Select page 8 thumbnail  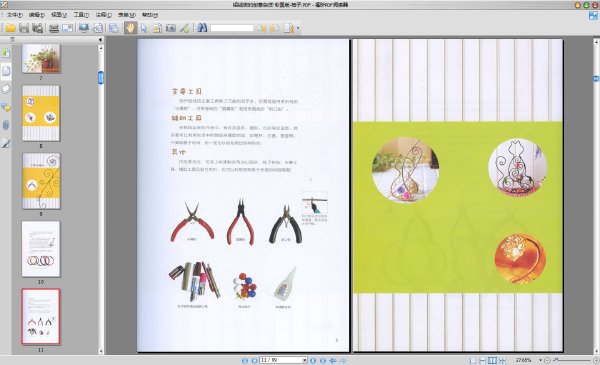pos(41,113)
